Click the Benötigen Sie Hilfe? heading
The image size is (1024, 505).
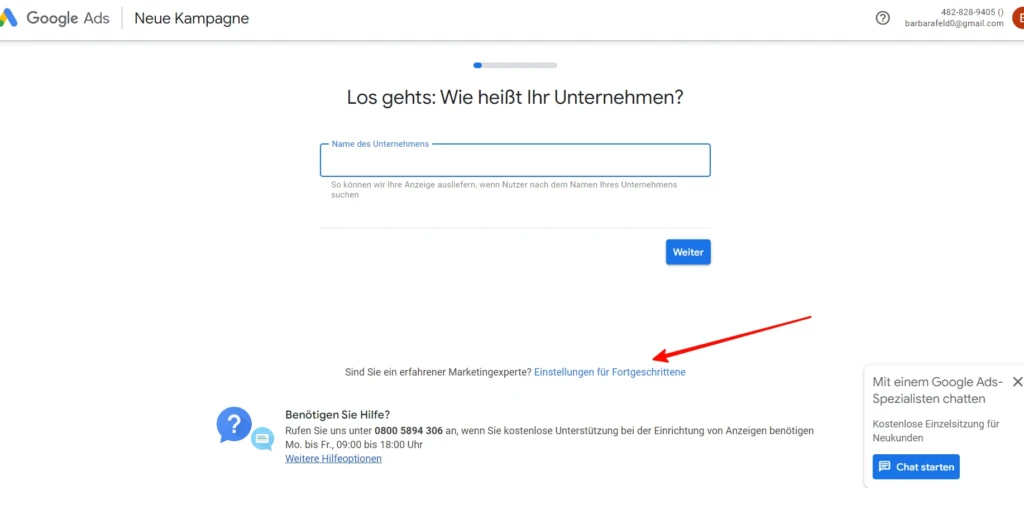[x=338, y=415]
